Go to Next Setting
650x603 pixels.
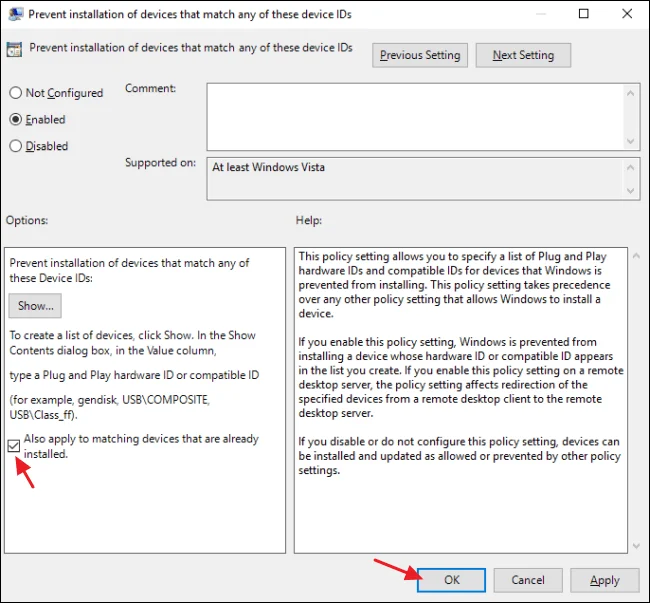(x=523, y=55)
